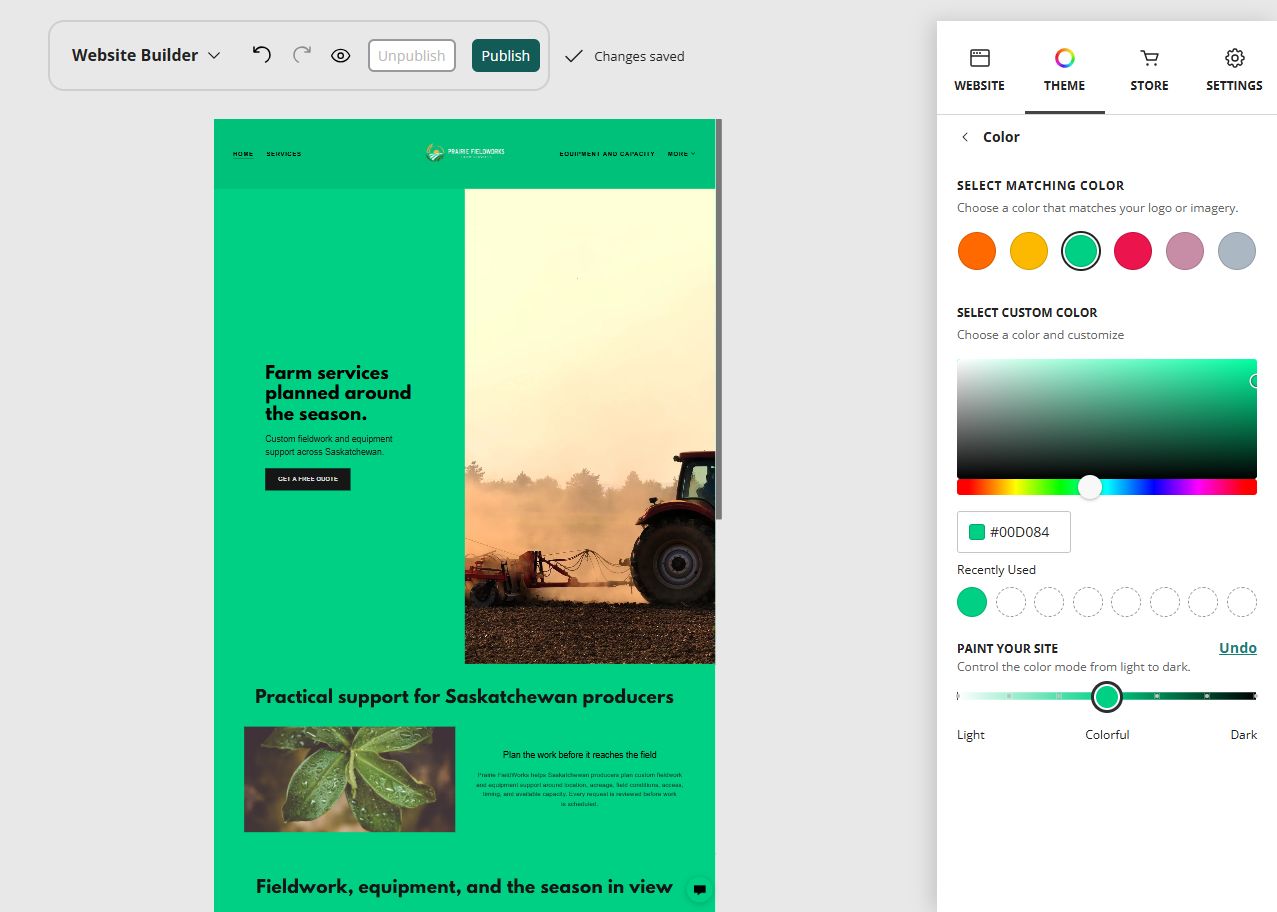
Task: Click Equipment and Capacity nav link
Action: click(607, 154)
